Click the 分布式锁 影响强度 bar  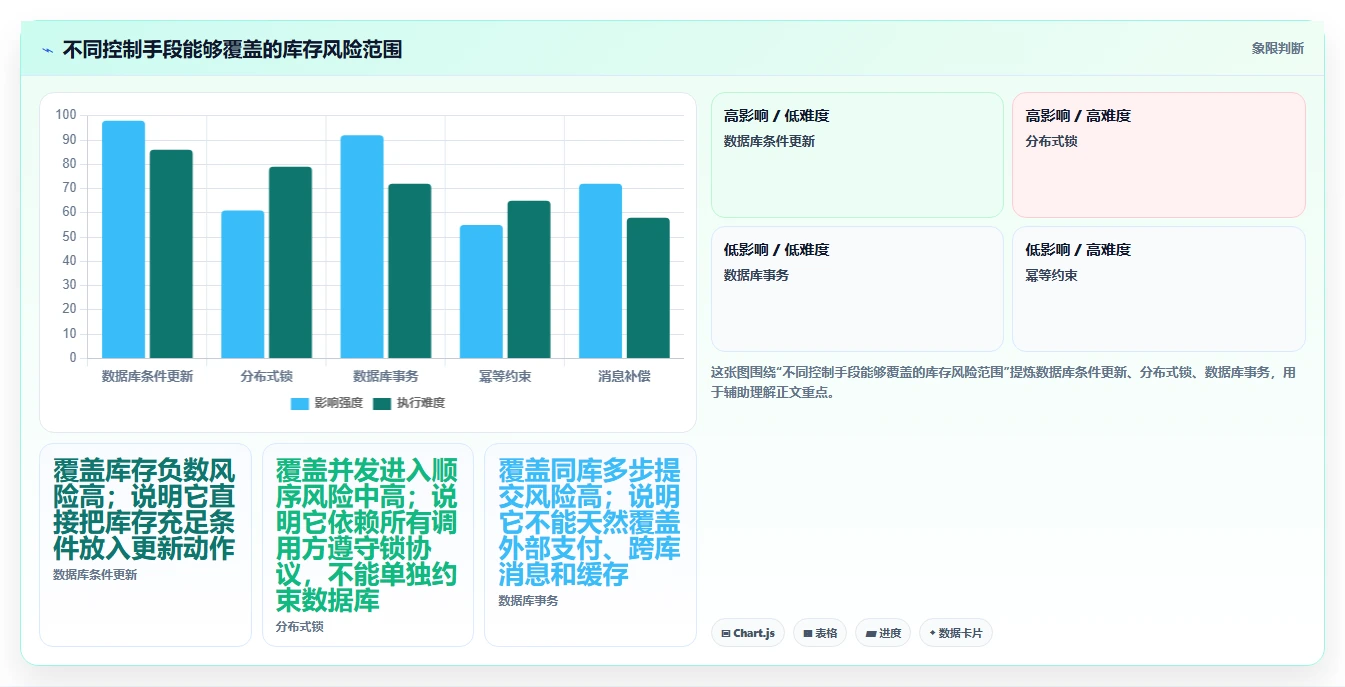pos(243,284)
